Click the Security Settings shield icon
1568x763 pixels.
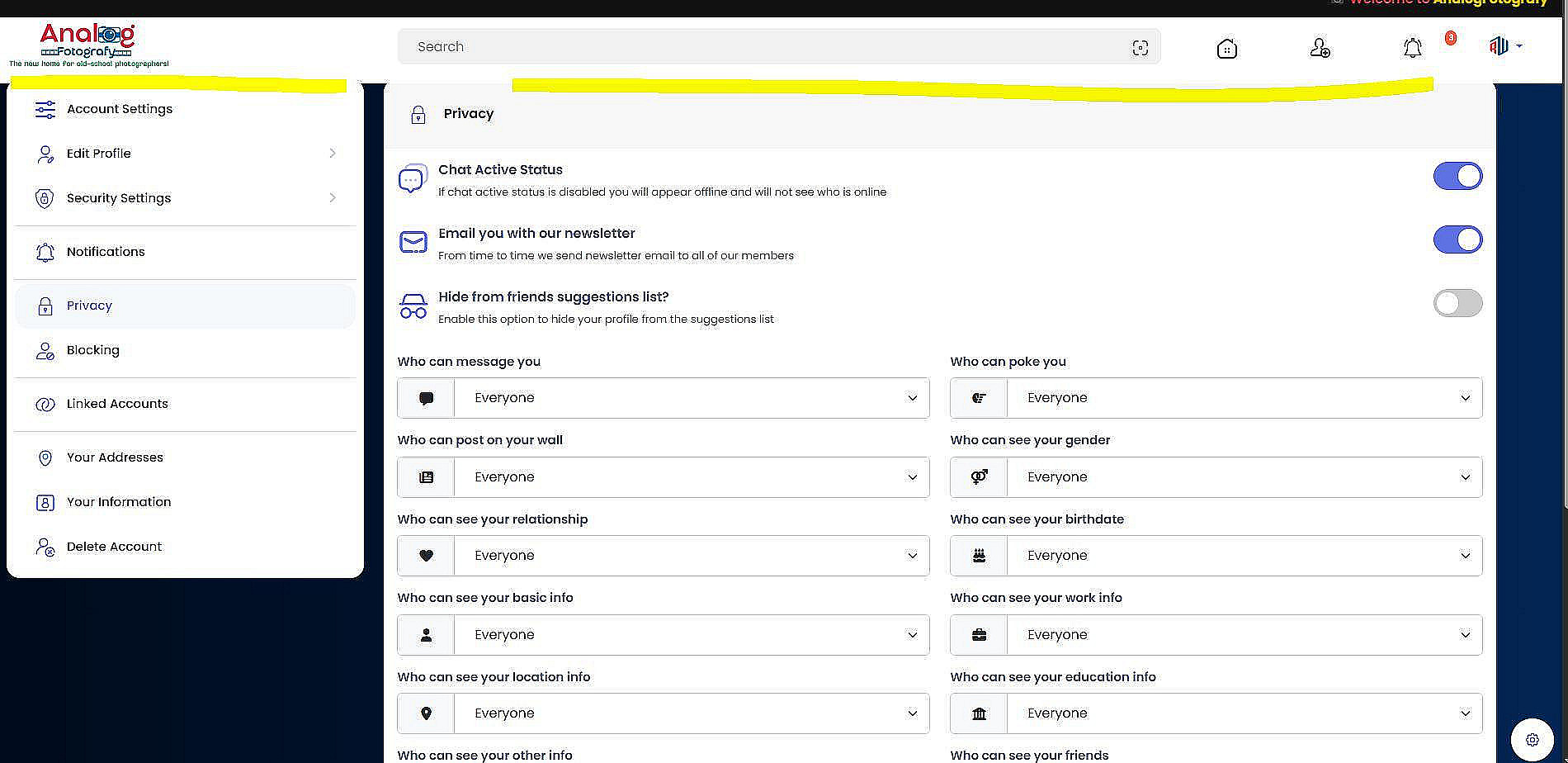click(45, 198)
